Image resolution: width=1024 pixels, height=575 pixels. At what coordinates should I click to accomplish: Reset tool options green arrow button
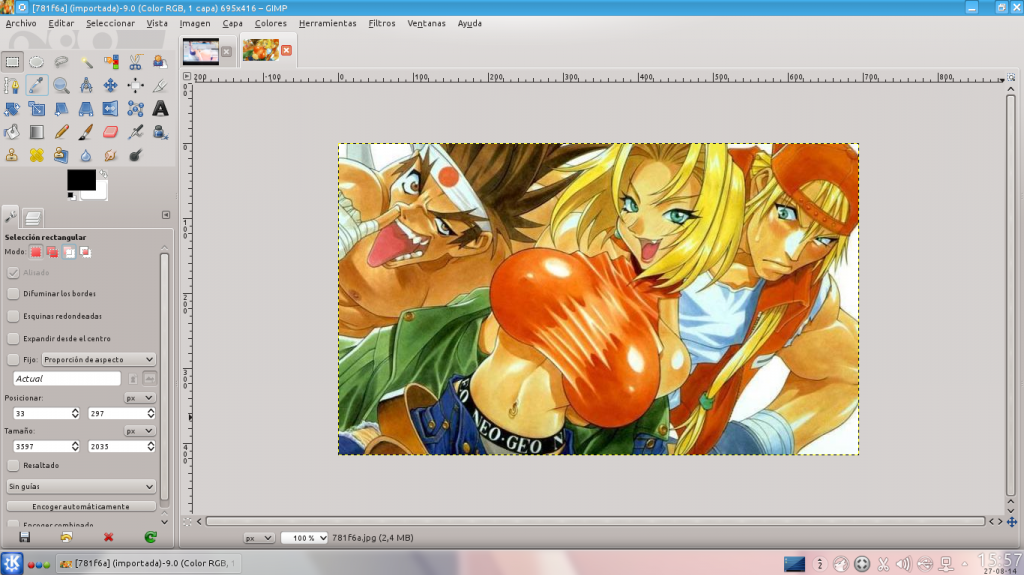[150, 536]
